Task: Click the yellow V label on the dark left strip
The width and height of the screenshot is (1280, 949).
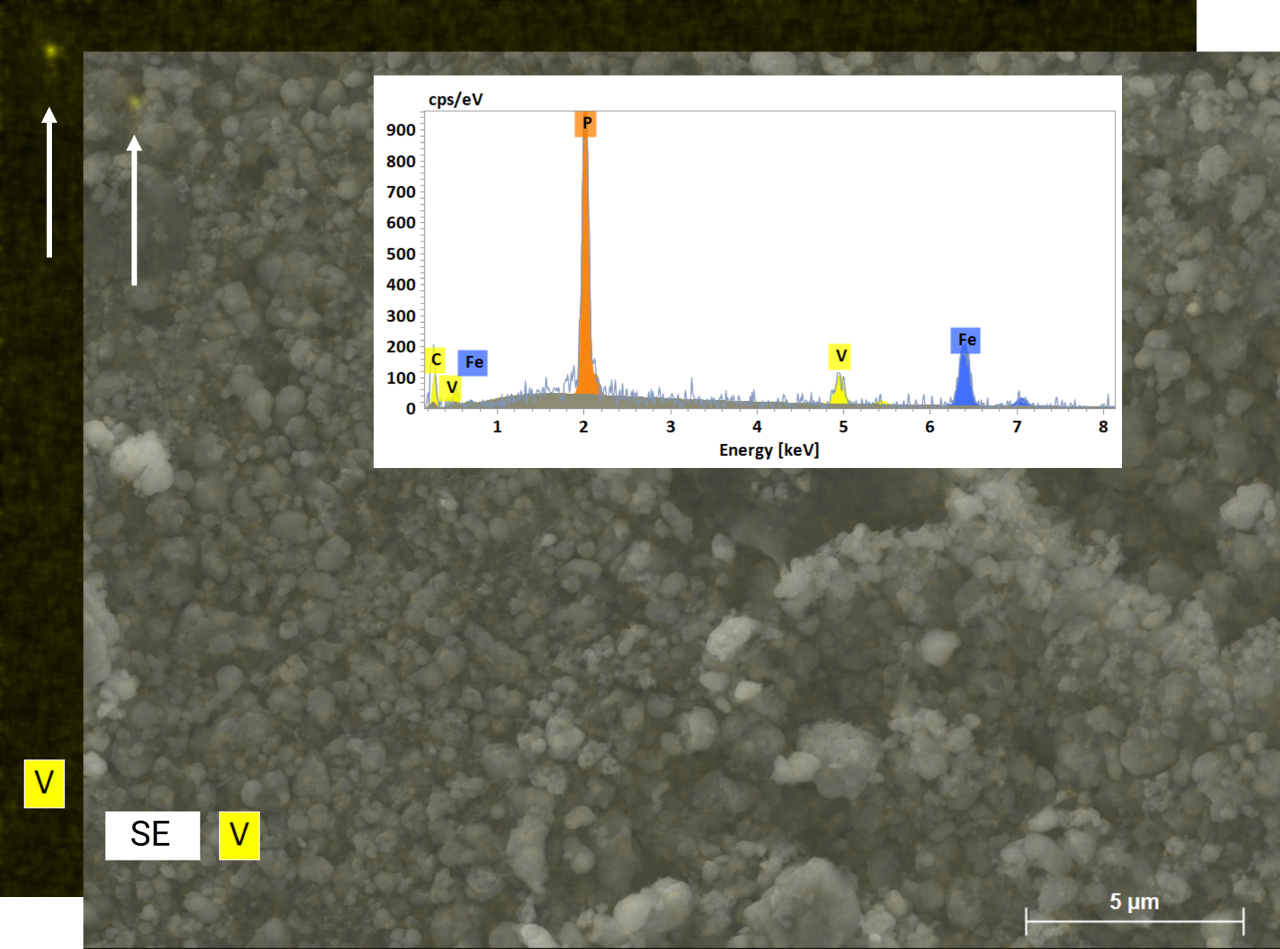Action: tap(44, 783)
